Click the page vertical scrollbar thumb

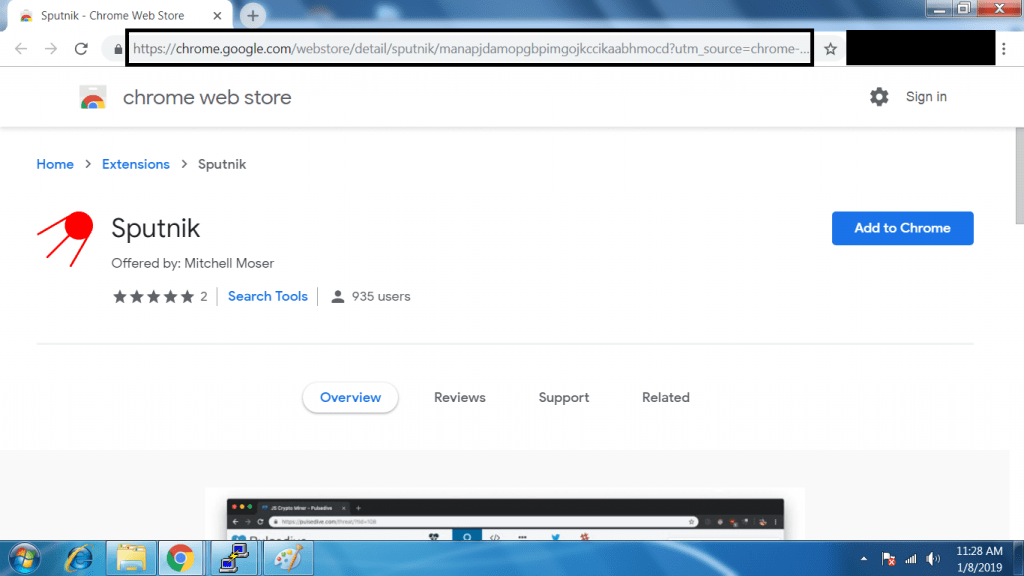tap(1019, 176)
